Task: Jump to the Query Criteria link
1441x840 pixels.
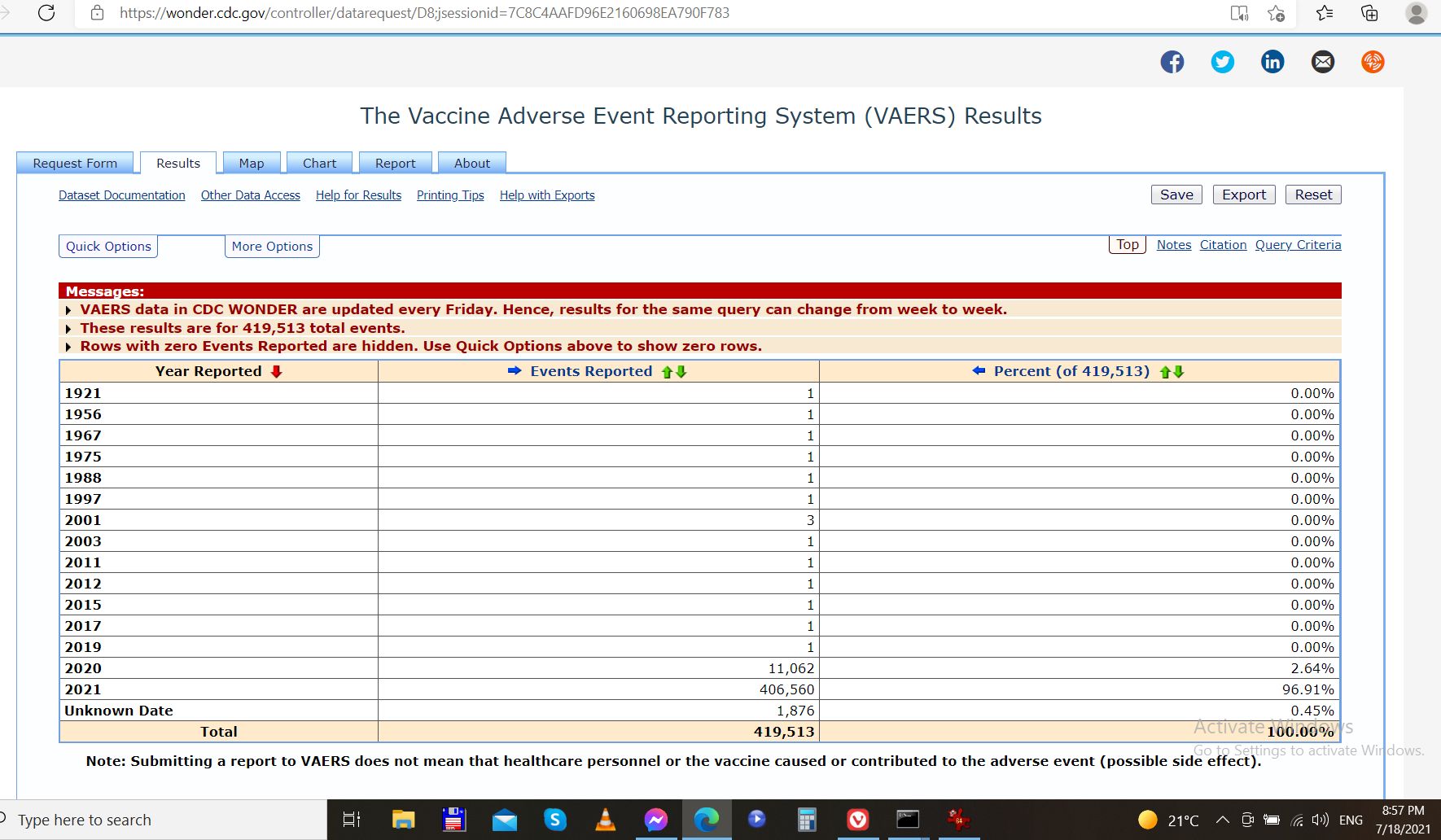Action: pos(1298,245)
